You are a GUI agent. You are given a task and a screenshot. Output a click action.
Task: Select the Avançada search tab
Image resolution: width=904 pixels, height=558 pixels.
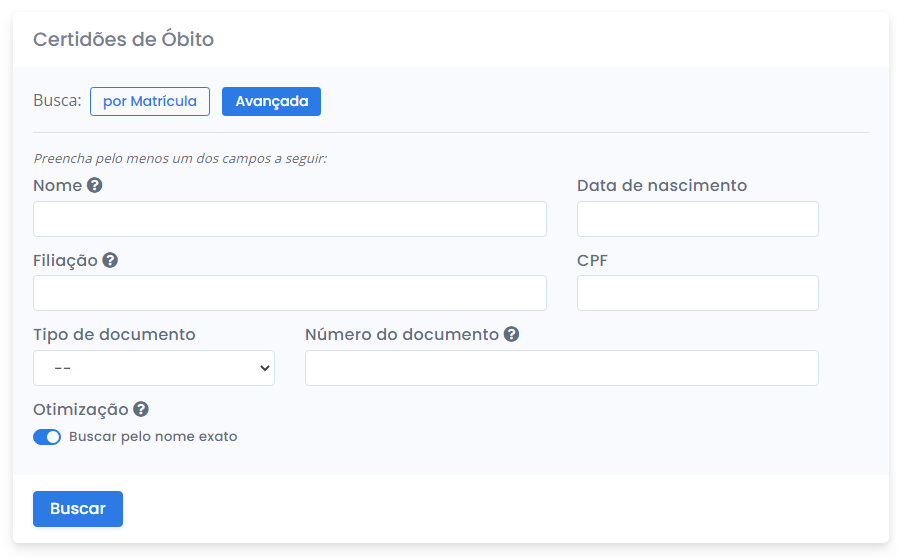click(x=271, y=102)
